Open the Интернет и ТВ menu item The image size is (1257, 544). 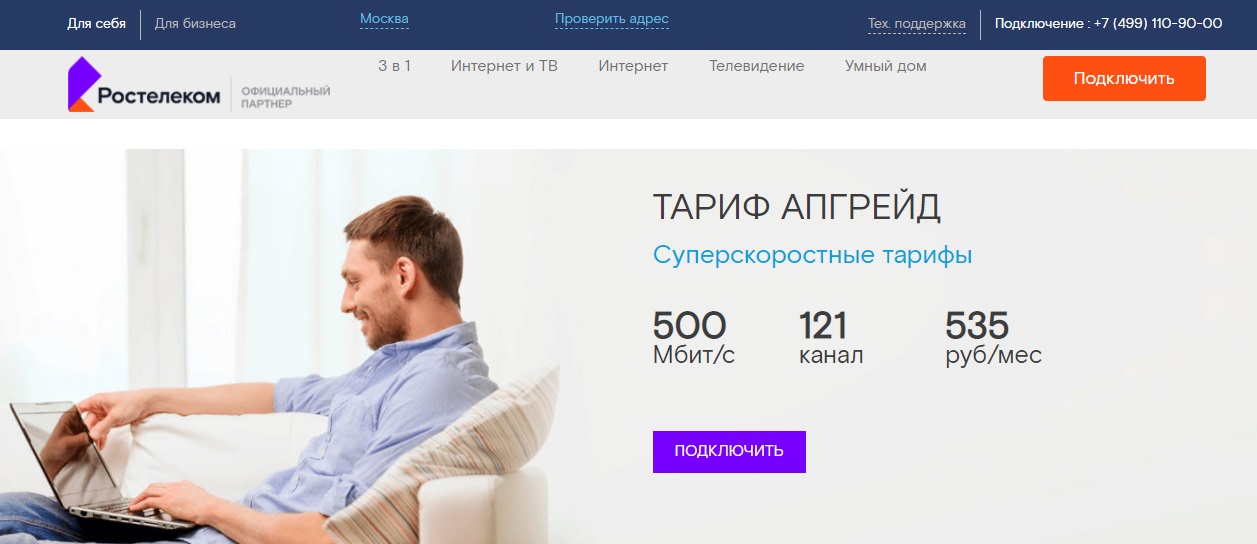[504, 66]
